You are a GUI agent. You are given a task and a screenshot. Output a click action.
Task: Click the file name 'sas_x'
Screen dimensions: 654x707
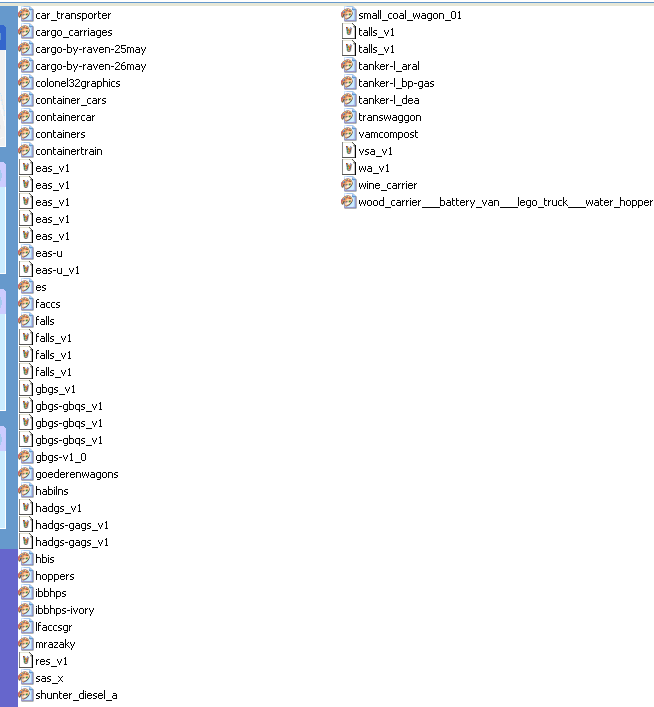(x=50, y=678)
